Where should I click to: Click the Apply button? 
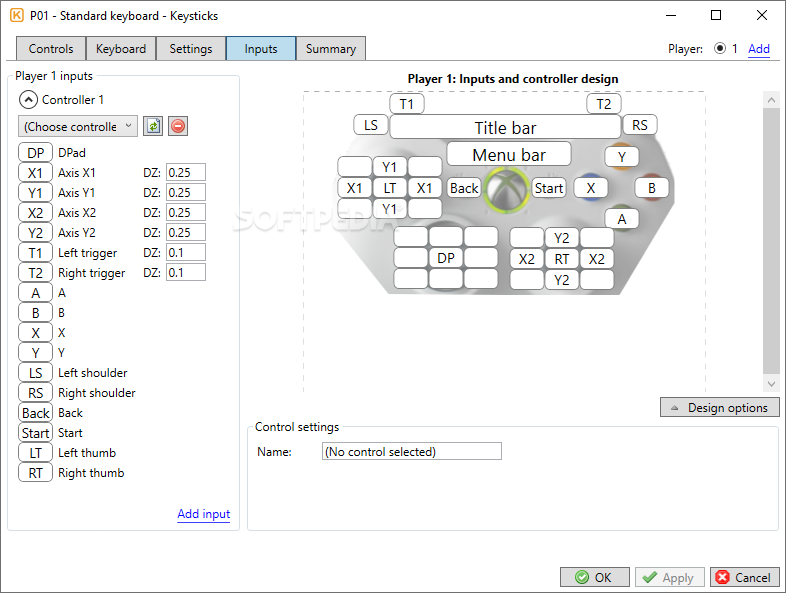670,577
